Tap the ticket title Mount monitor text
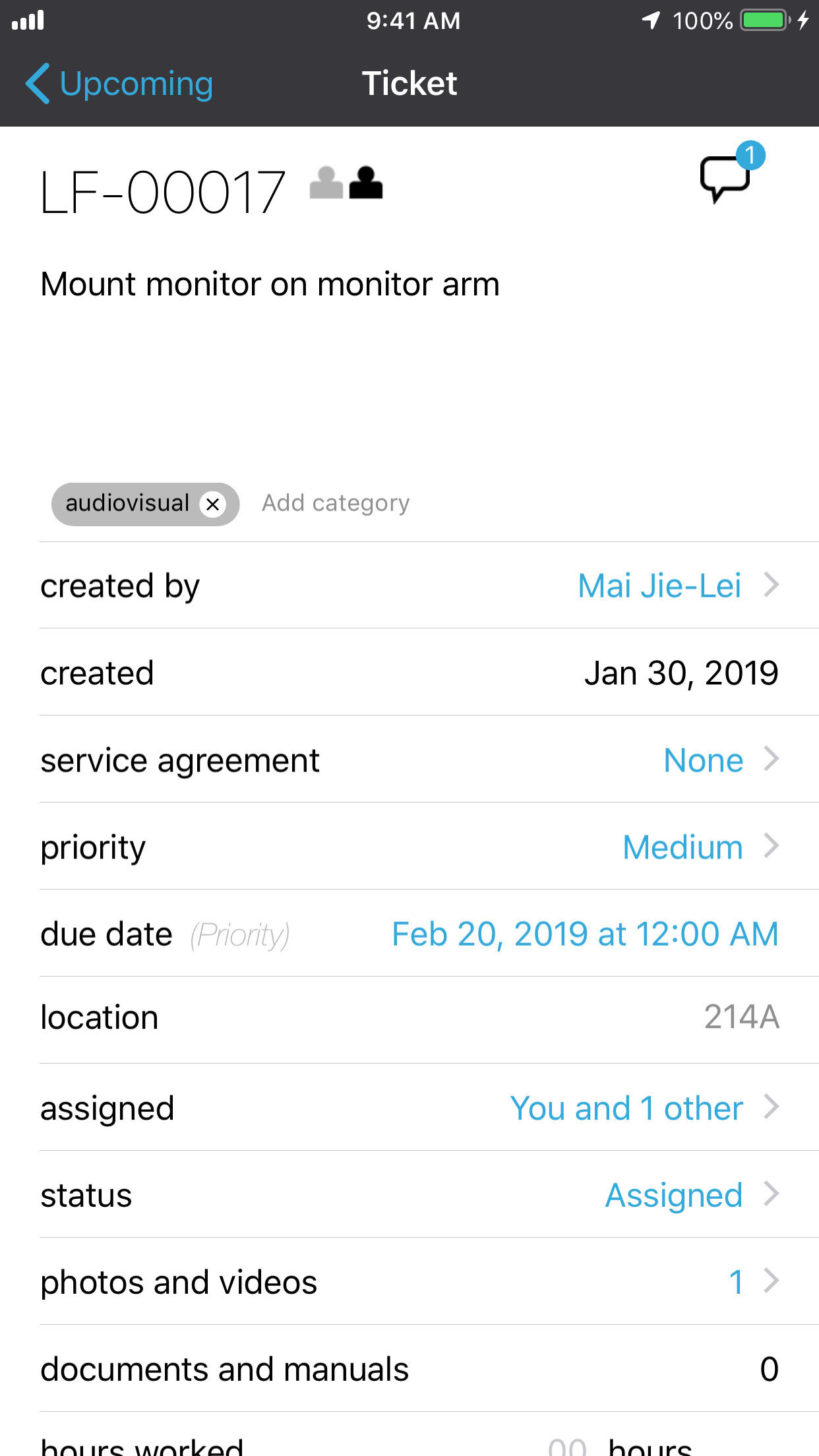819x1456 pixels. coord(270,285)
